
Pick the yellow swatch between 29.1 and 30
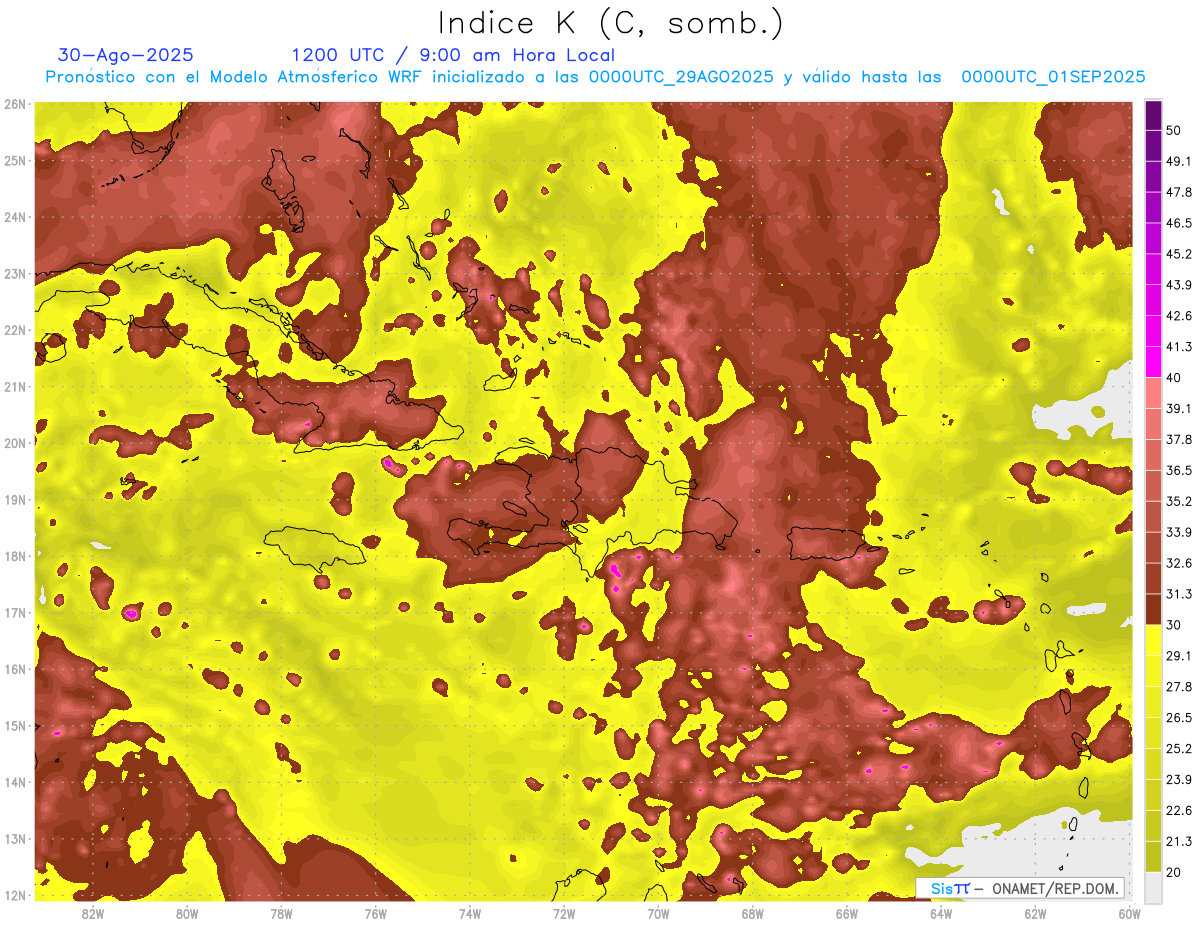[1153, 640]
